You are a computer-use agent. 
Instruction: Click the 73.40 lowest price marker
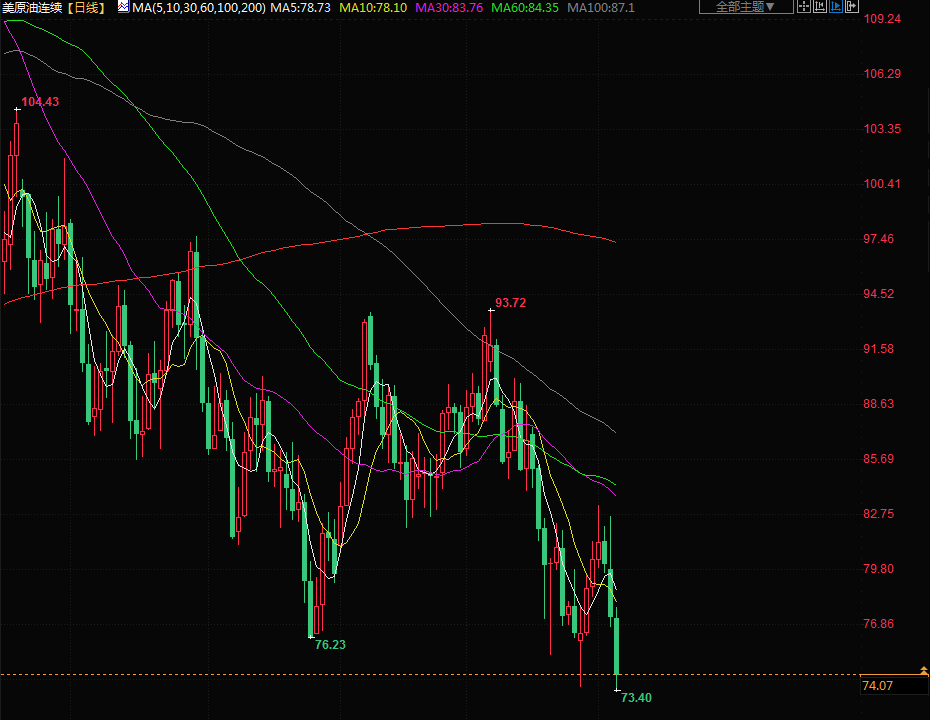(636, 697)
